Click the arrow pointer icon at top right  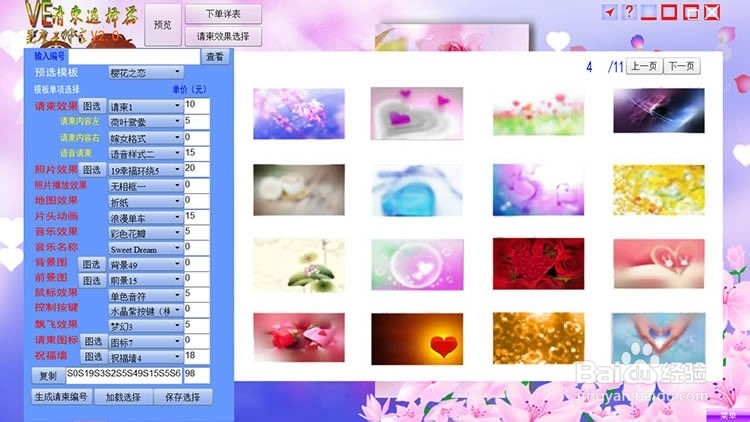609,12
